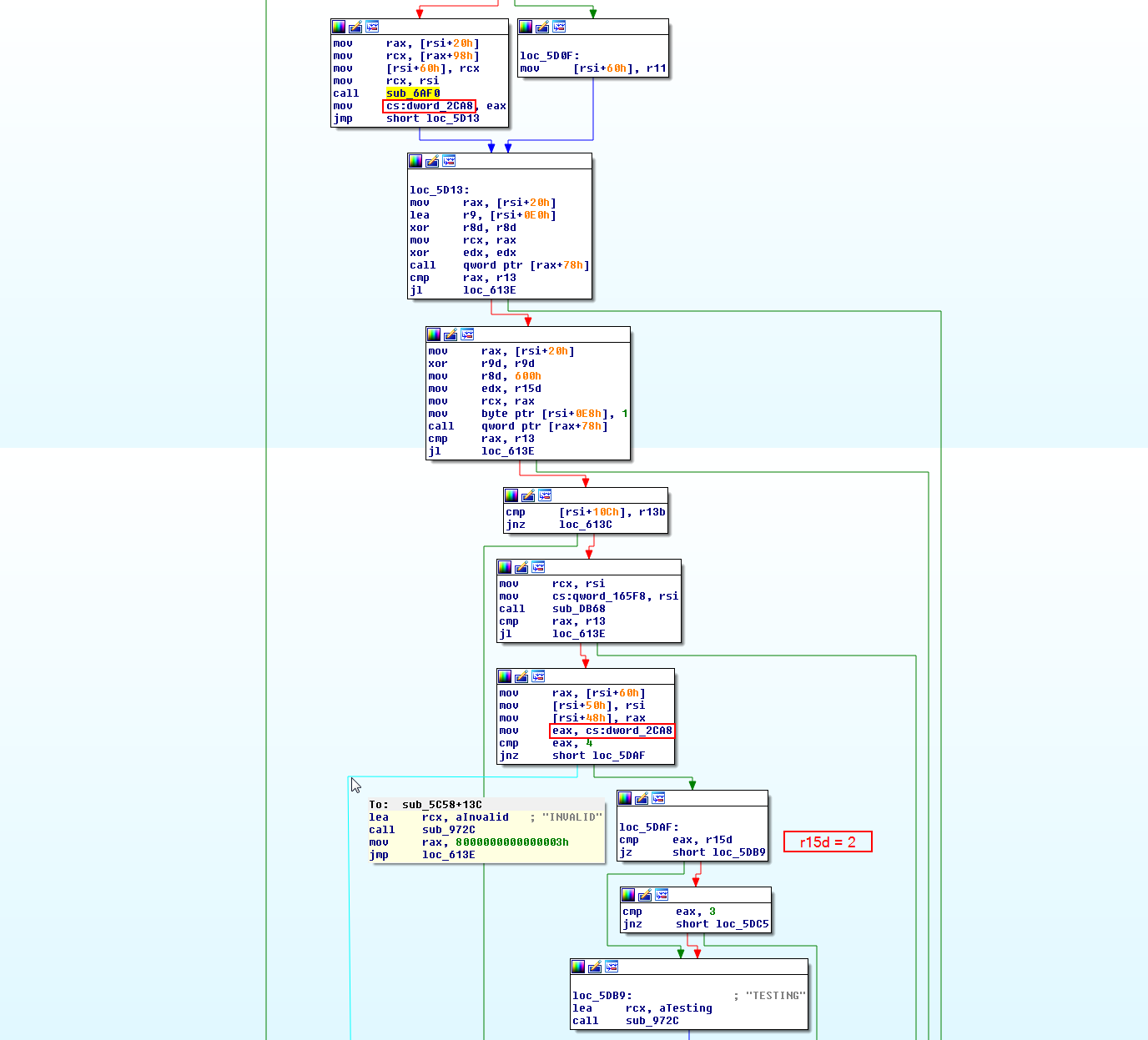Click the loc_5D13: label
The width and height of the screenshot is (1148, 1040).
[440, 190]
